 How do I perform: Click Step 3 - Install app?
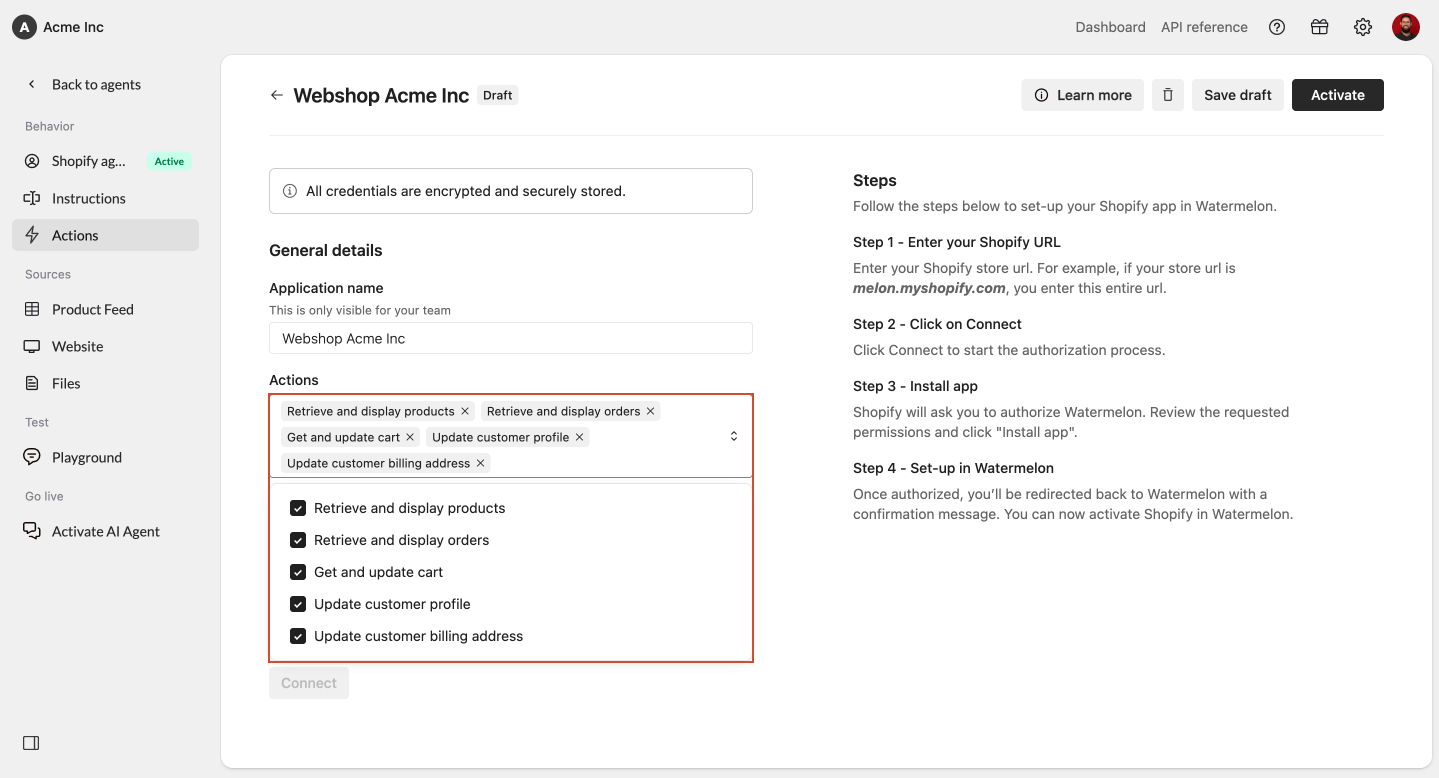click(915, 386)
